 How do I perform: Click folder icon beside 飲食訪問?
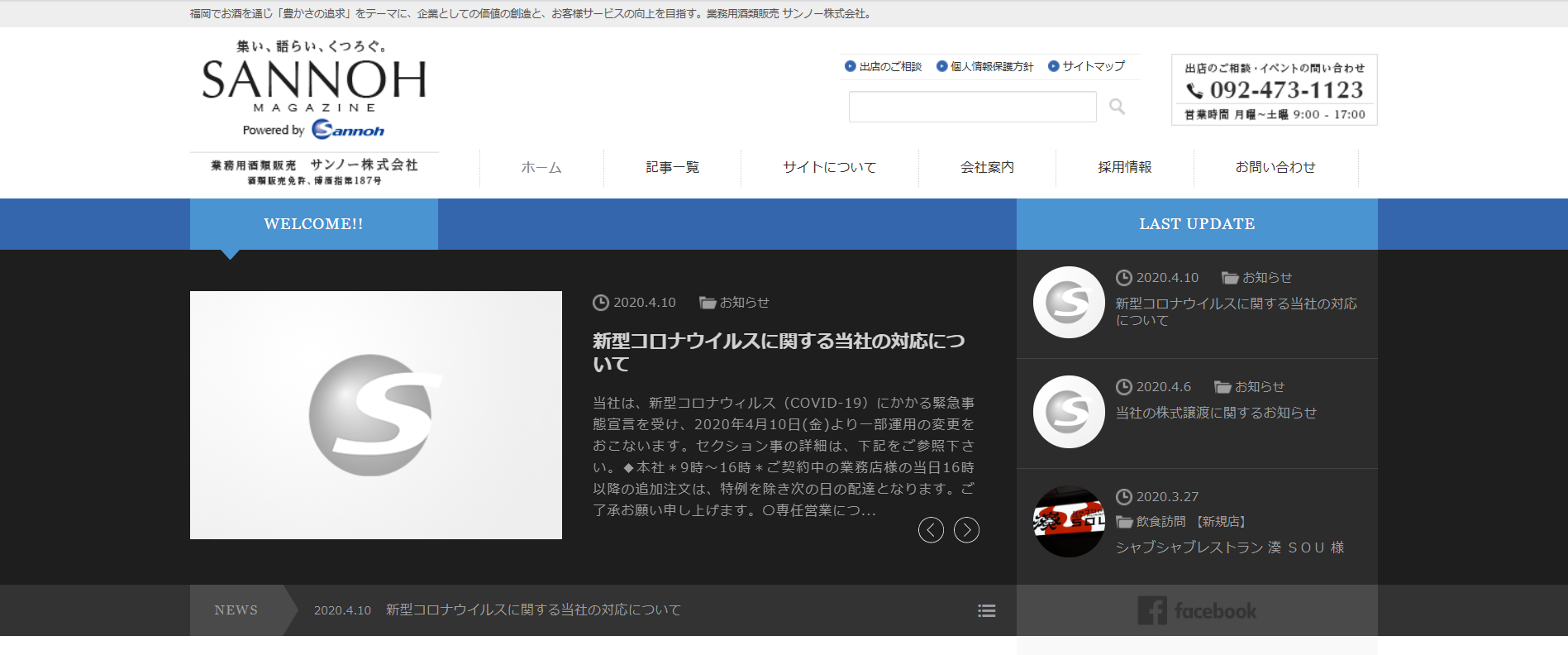tap(1124, 522)
